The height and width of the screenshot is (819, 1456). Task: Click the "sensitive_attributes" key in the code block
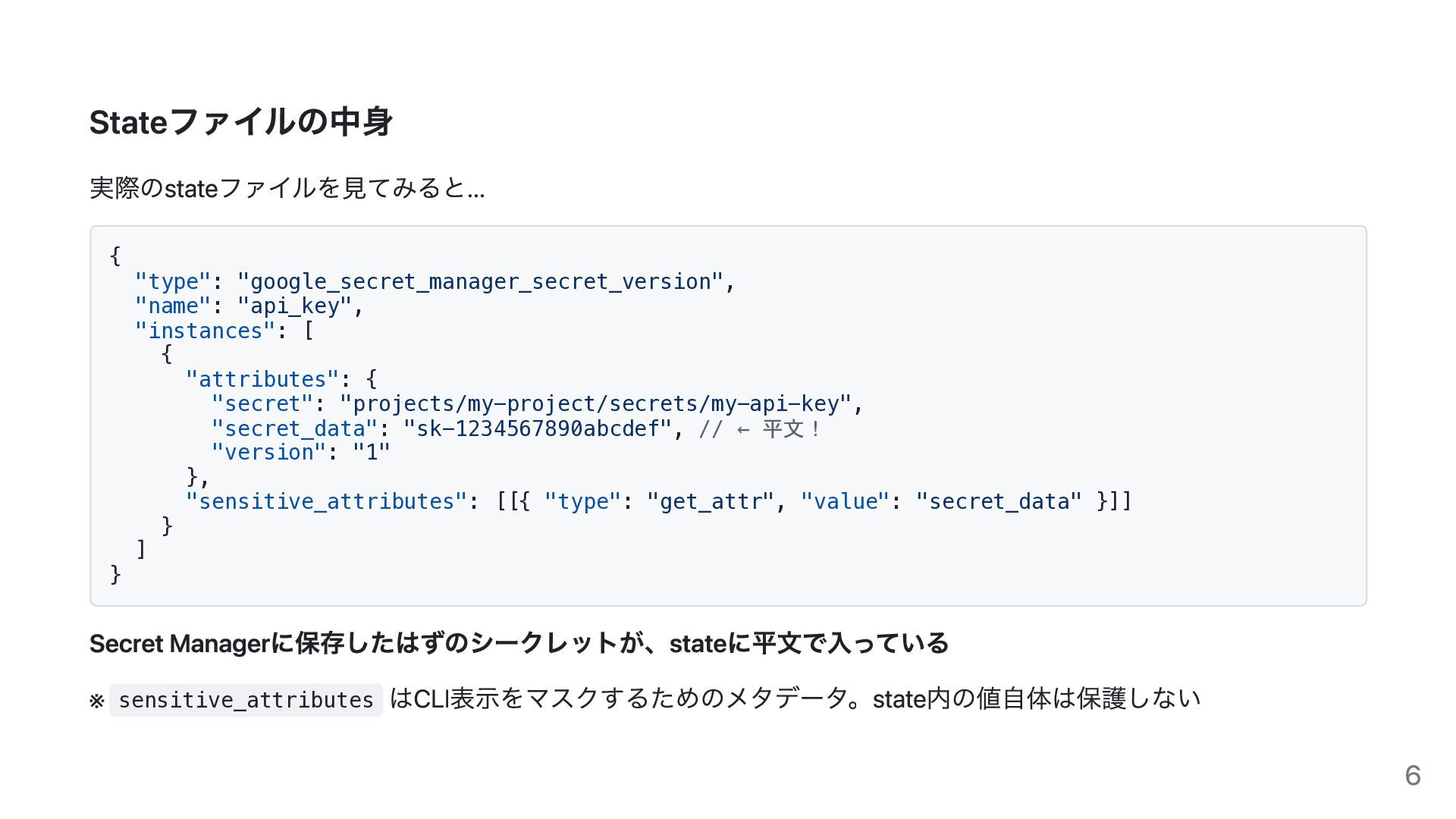coord(326,502)
